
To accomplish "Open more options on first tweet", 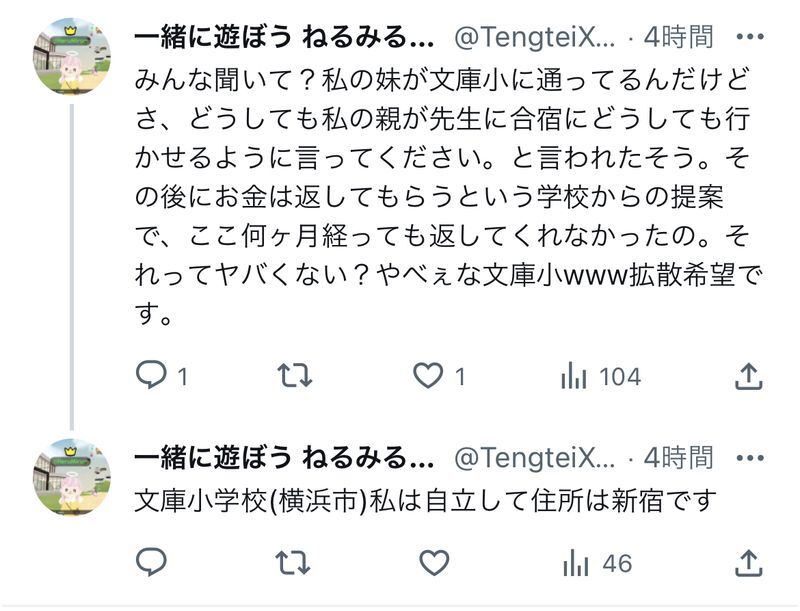I will coord(749,37).
